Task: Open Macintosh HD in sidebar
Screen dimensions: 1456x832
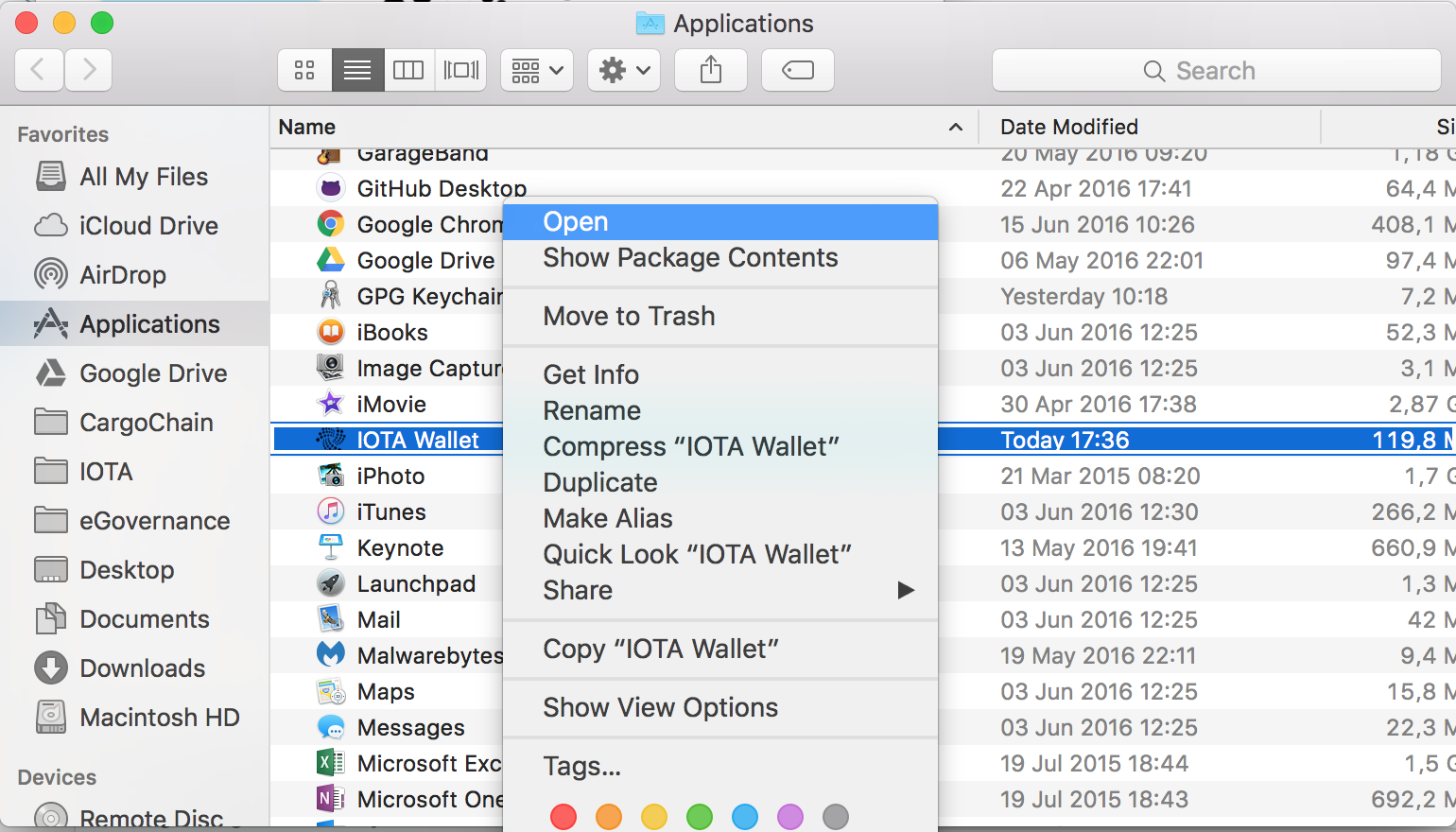Action: point(134,718)
